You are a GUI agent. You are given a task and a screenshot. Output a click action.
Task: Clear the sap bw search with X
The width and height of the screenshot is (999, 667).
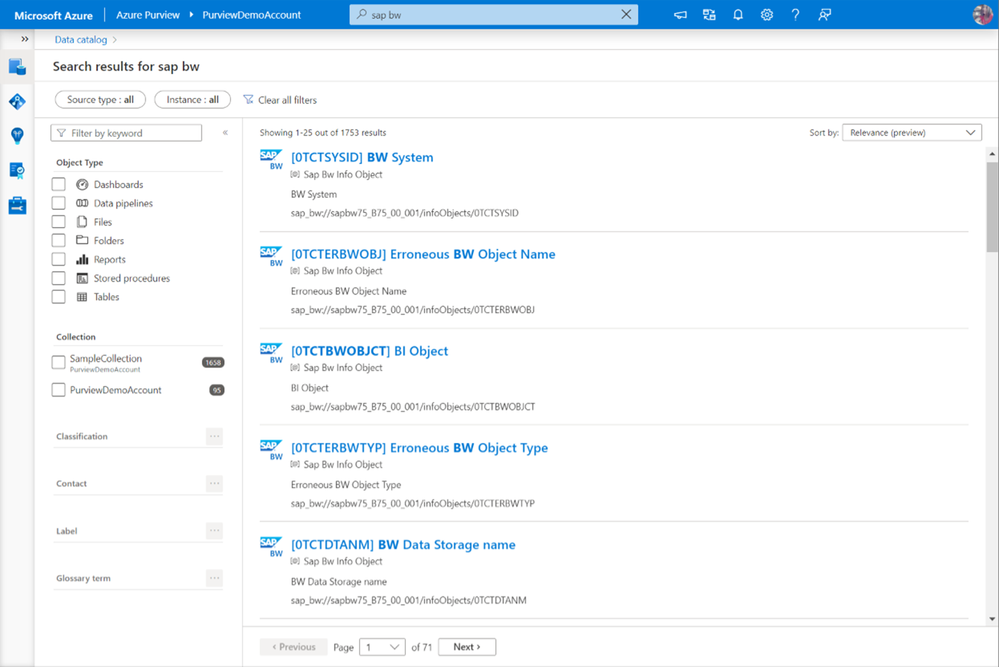[626, 14]
